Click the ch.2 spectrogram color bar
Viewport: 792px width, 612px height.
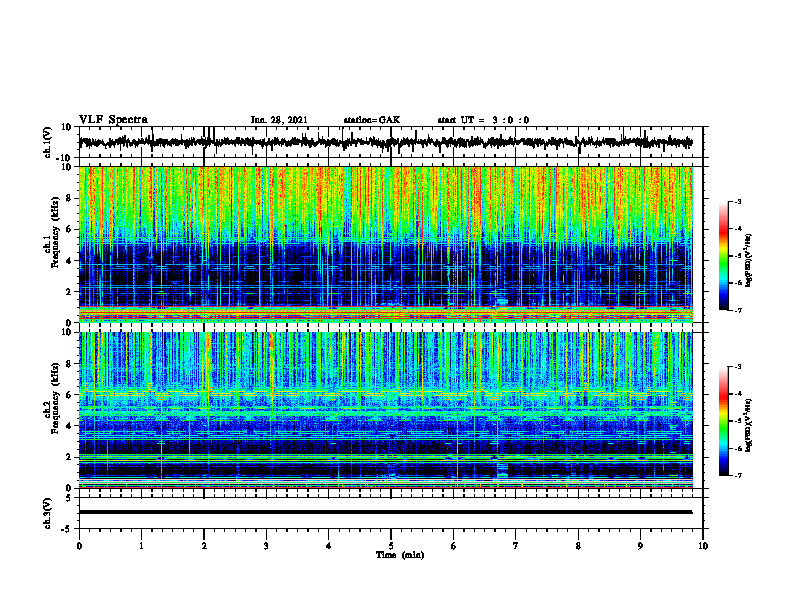pyautogui.click(x=724, y=421)
